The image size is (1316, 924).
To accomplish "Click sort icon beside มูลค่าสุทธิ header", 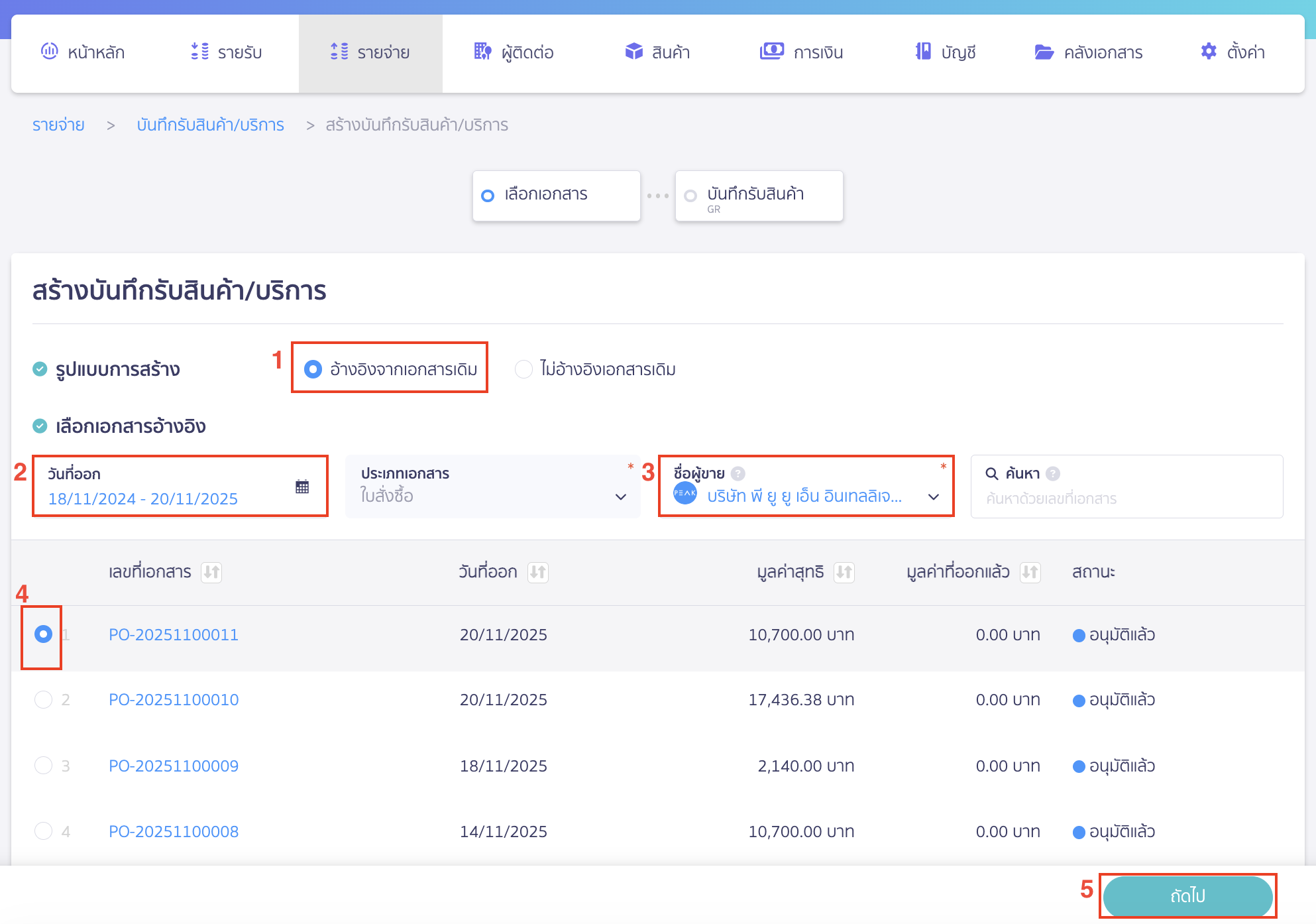I will tap(844, 572).
